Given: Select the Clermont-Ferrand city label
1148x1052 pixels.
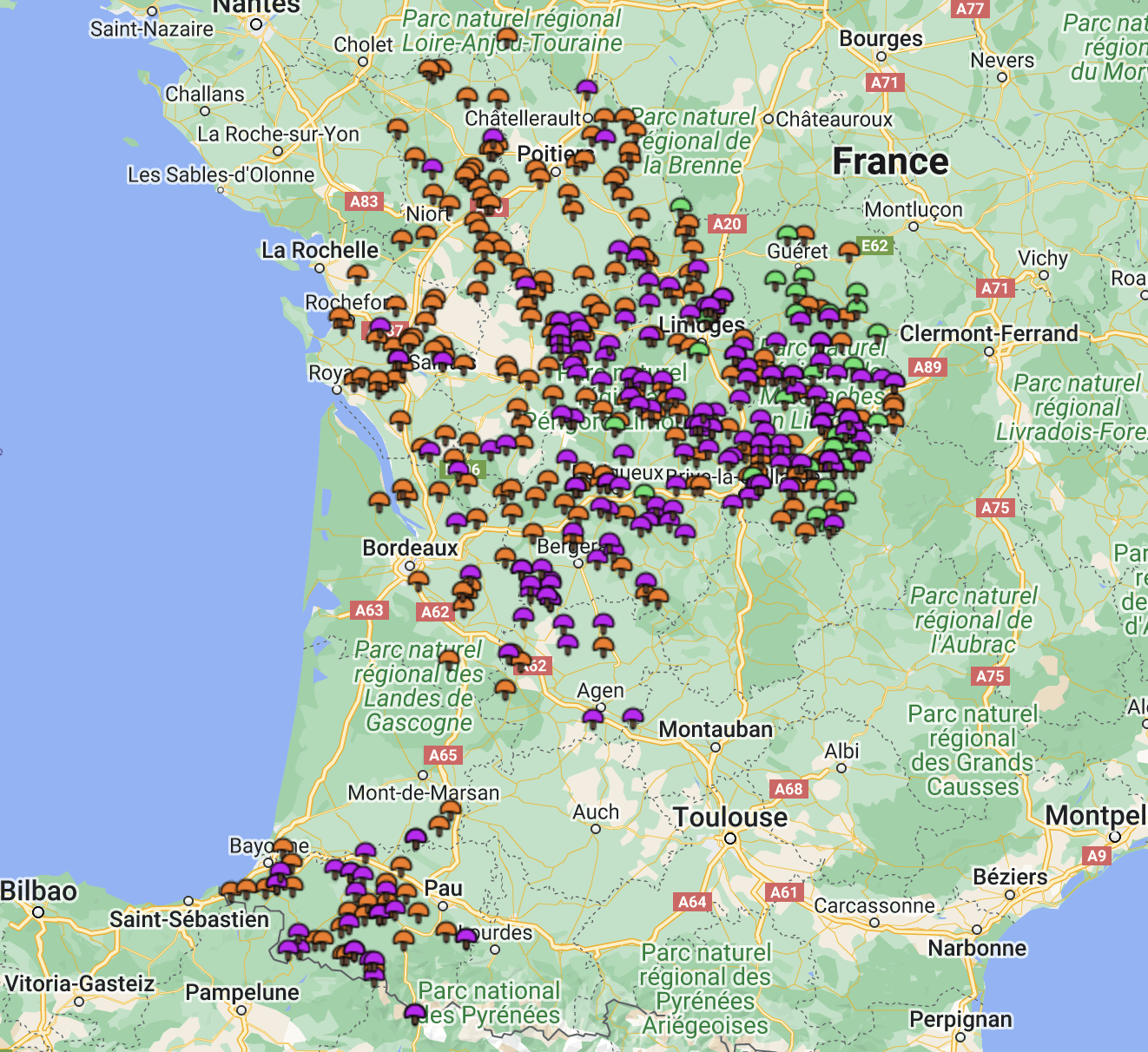Looking at the screenshot, I should [x=988, y=333].
